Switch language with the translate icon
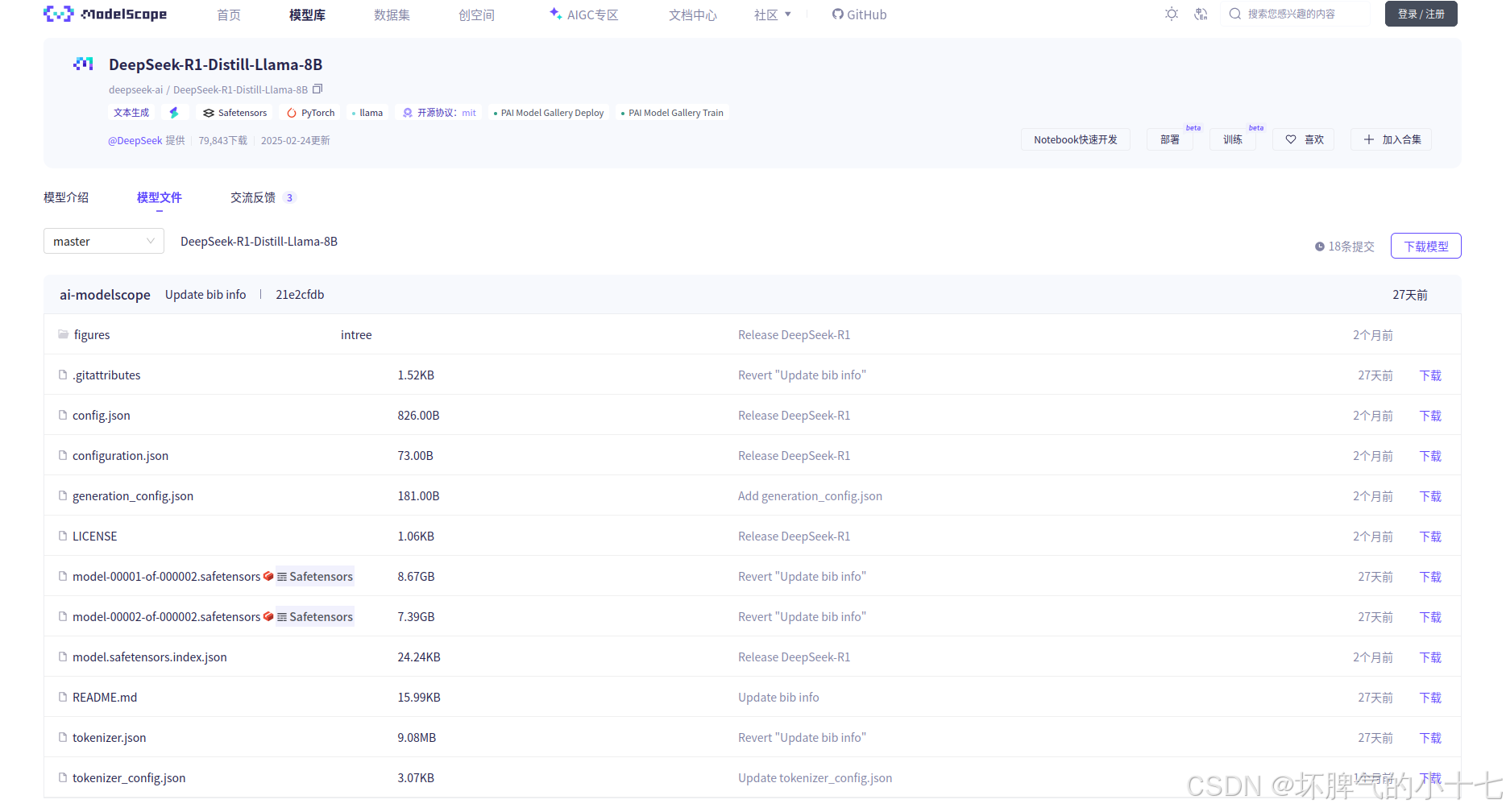 point(1201,14)
